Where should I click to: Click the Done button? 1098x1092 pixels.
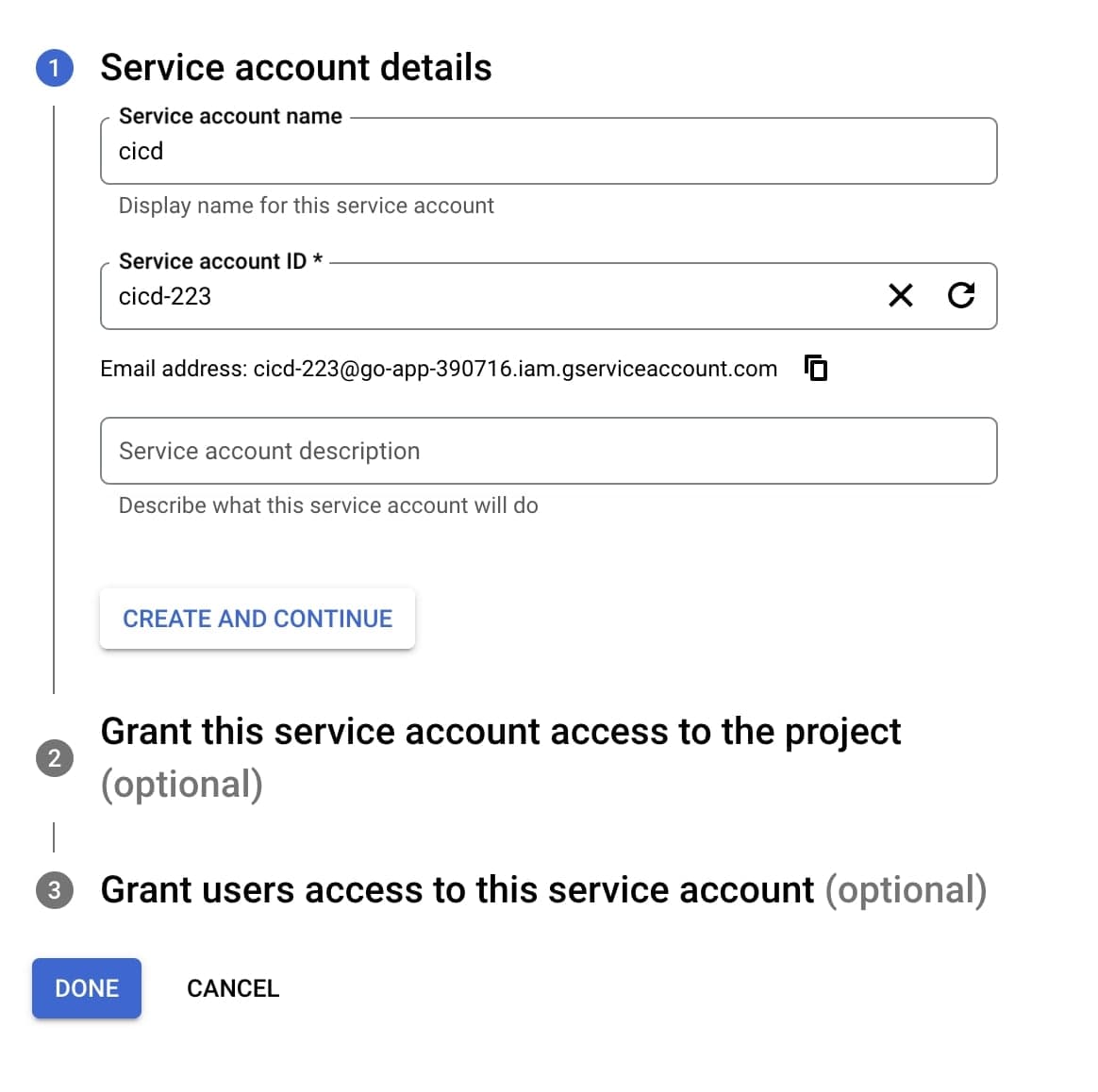[87, 988]
